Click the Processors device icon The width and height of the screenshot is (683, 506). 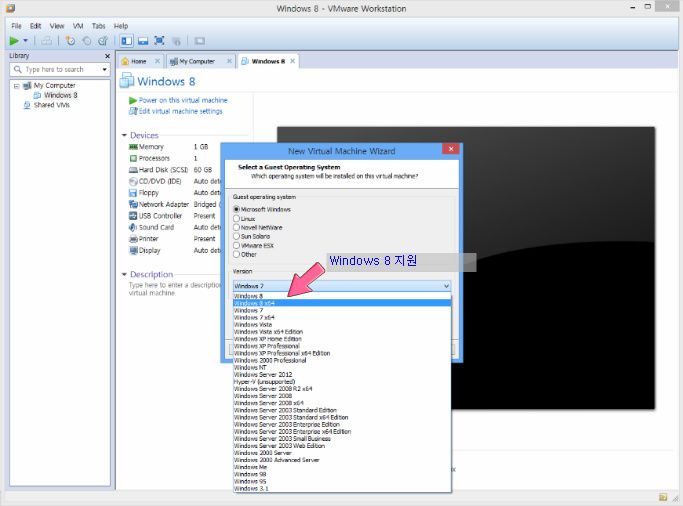point(133,158)
